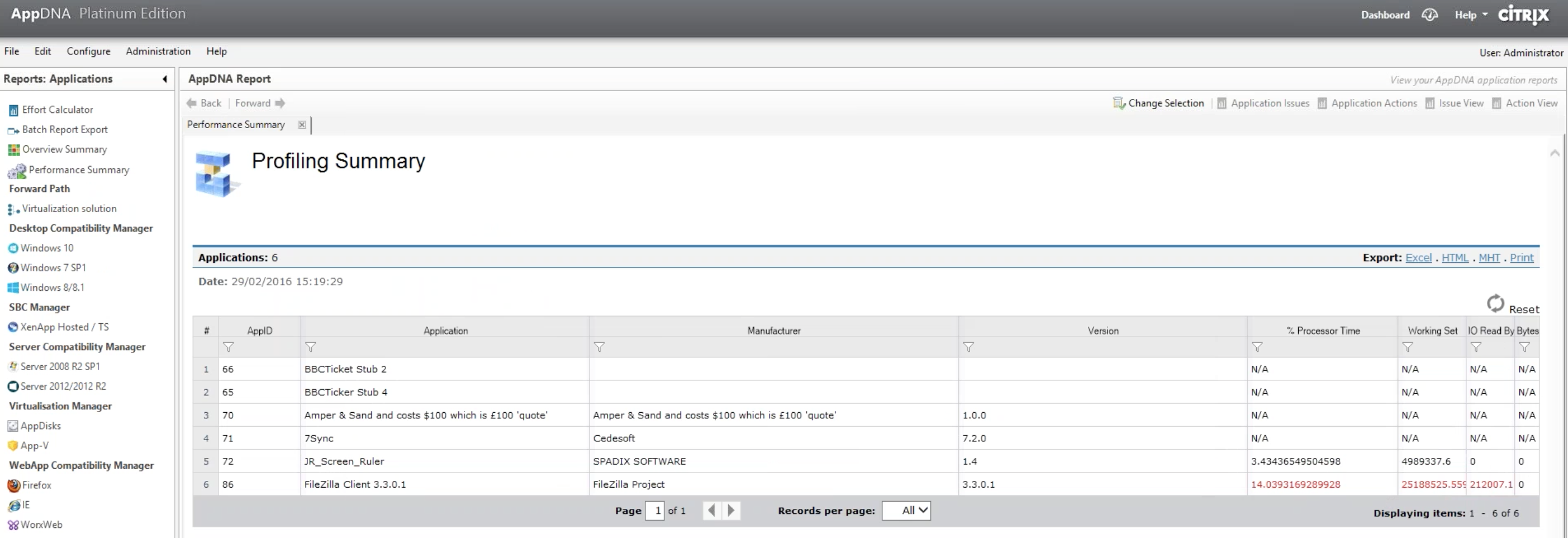Go to the next page of results

click(x=731, y=511)
